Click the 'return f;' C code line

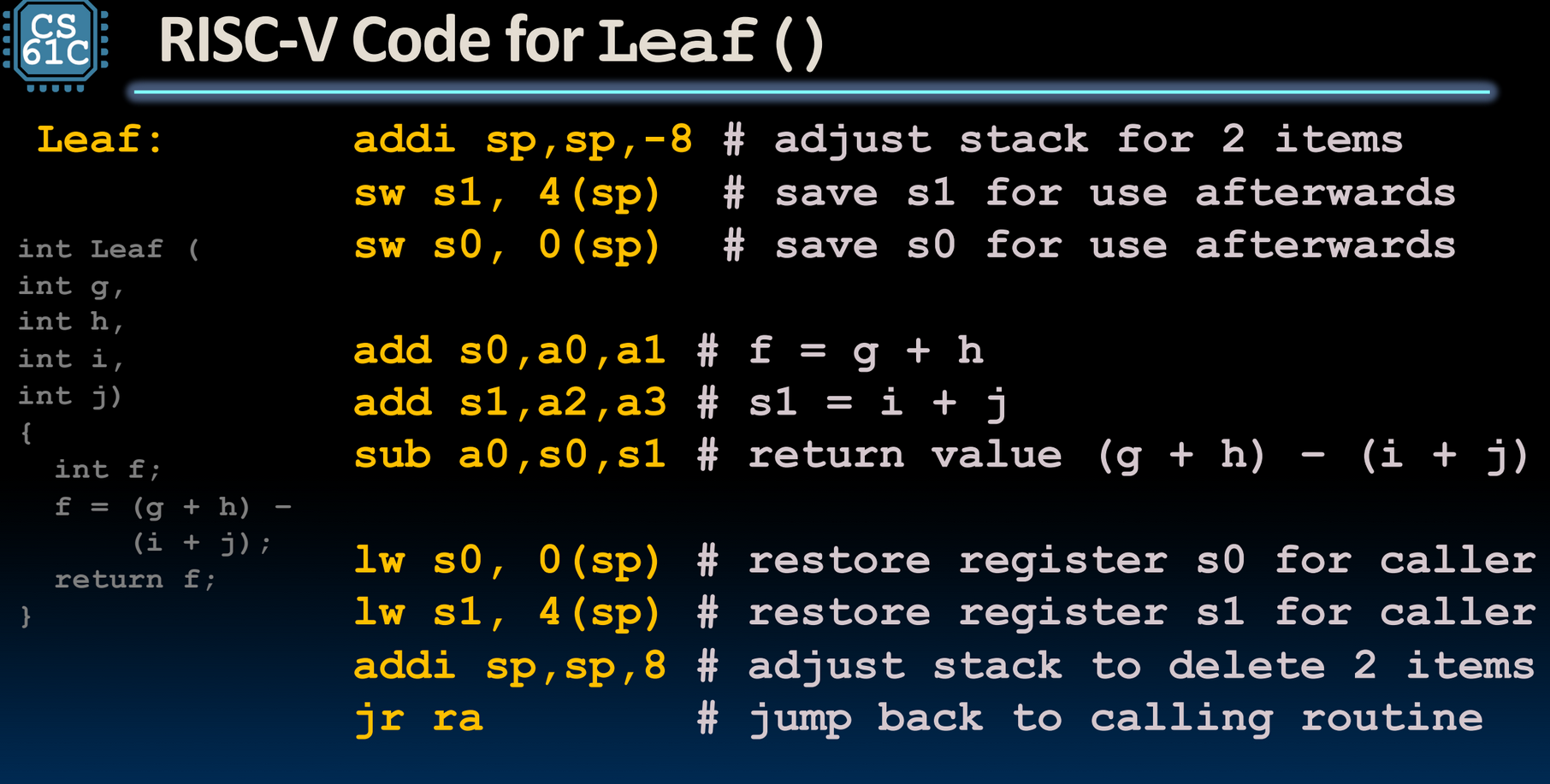click(x=135, y=580)
